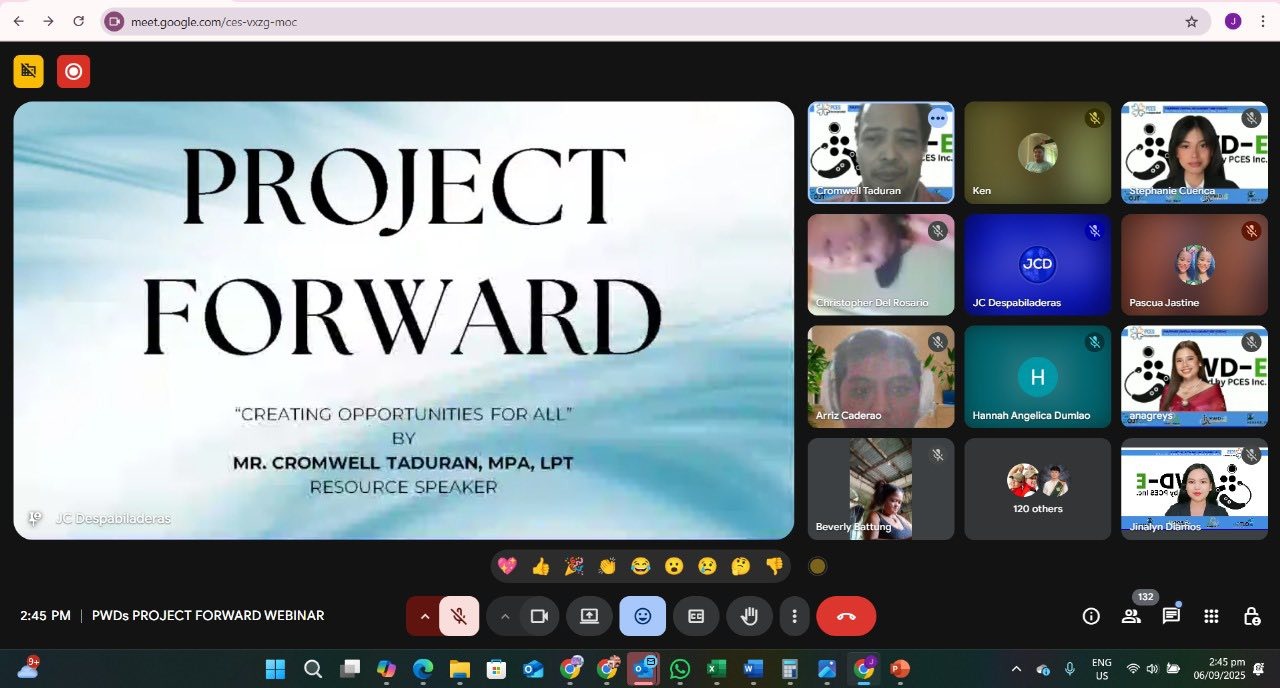Toggle the camera on or off
Screen dimensions: 1280x688
click(x=539, y=616)
